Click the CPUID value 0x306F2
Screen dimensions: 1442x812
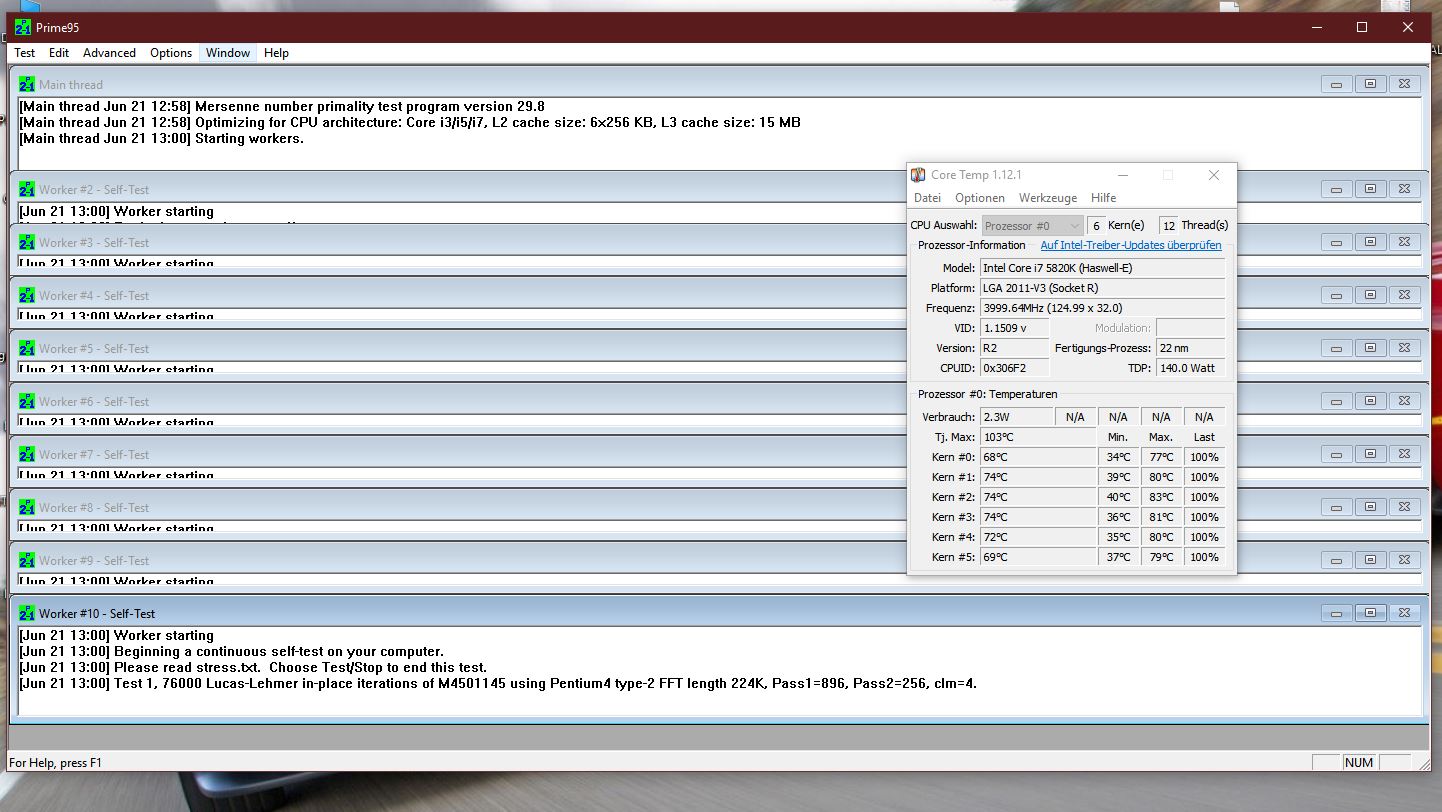point(1015,368)
